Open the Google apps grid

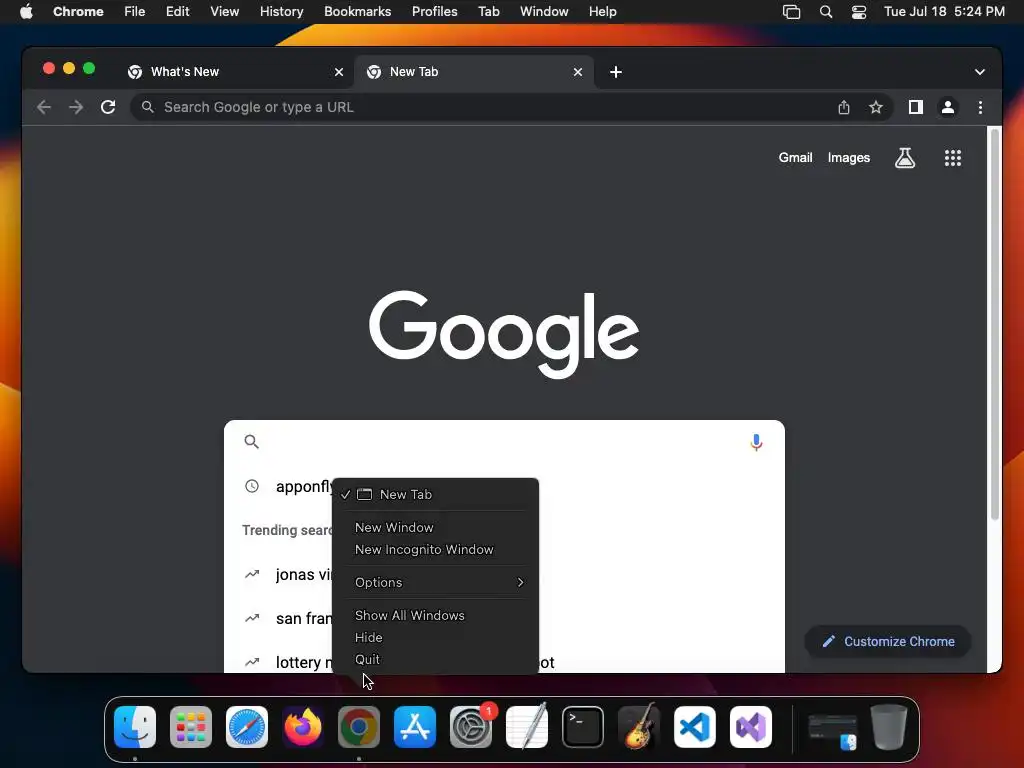point(953,157)
